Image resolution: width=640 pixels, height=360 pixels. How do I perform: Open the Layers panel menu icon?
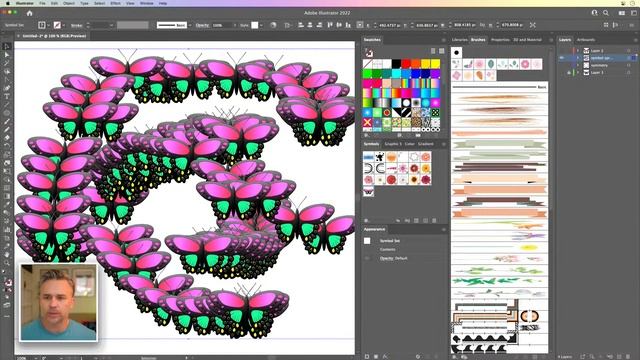click(636, 40)
